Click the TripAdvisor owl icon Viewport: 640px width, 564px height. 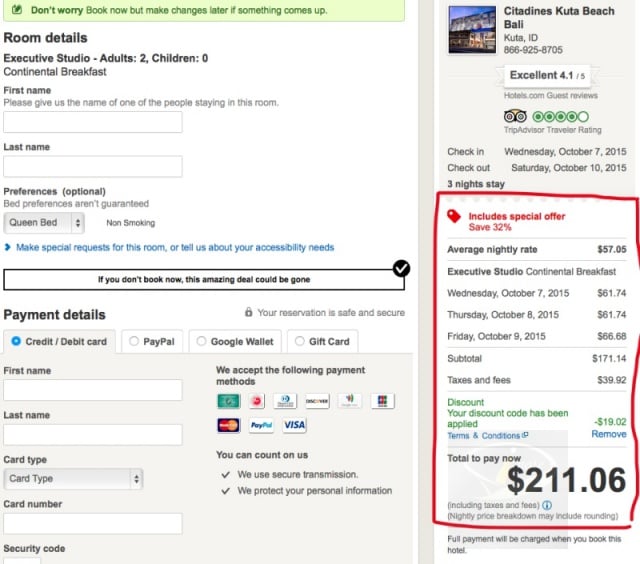click(515, 116)
